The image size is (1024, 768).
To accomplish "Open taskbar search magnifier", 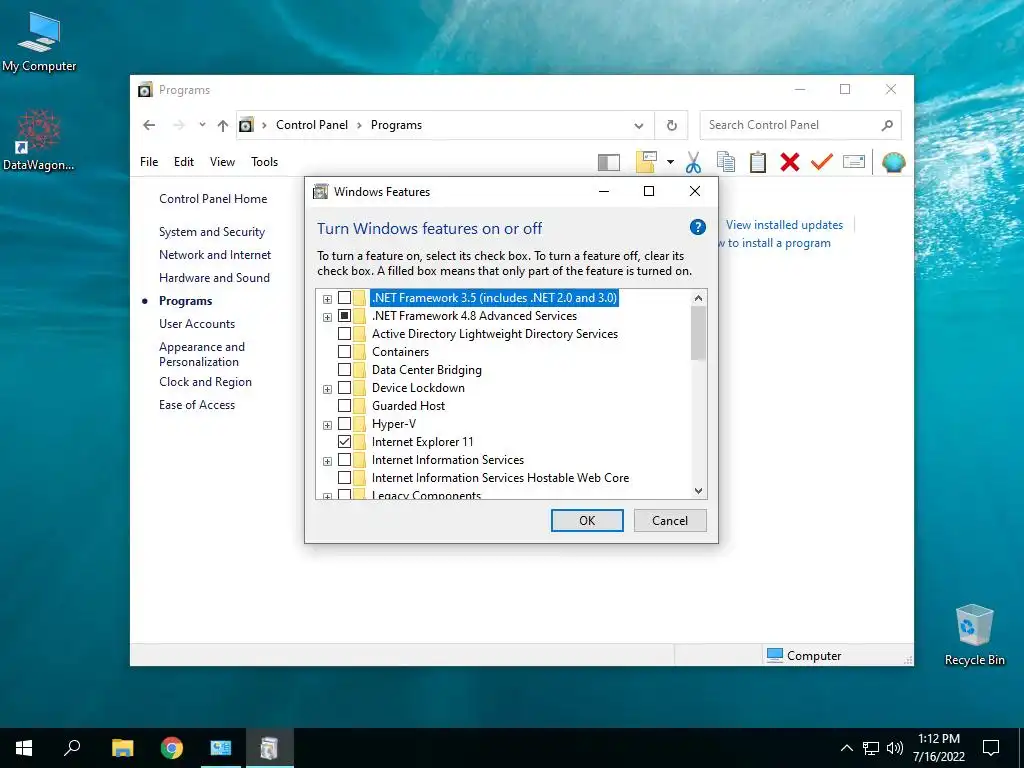I will (x=72, y=748).
